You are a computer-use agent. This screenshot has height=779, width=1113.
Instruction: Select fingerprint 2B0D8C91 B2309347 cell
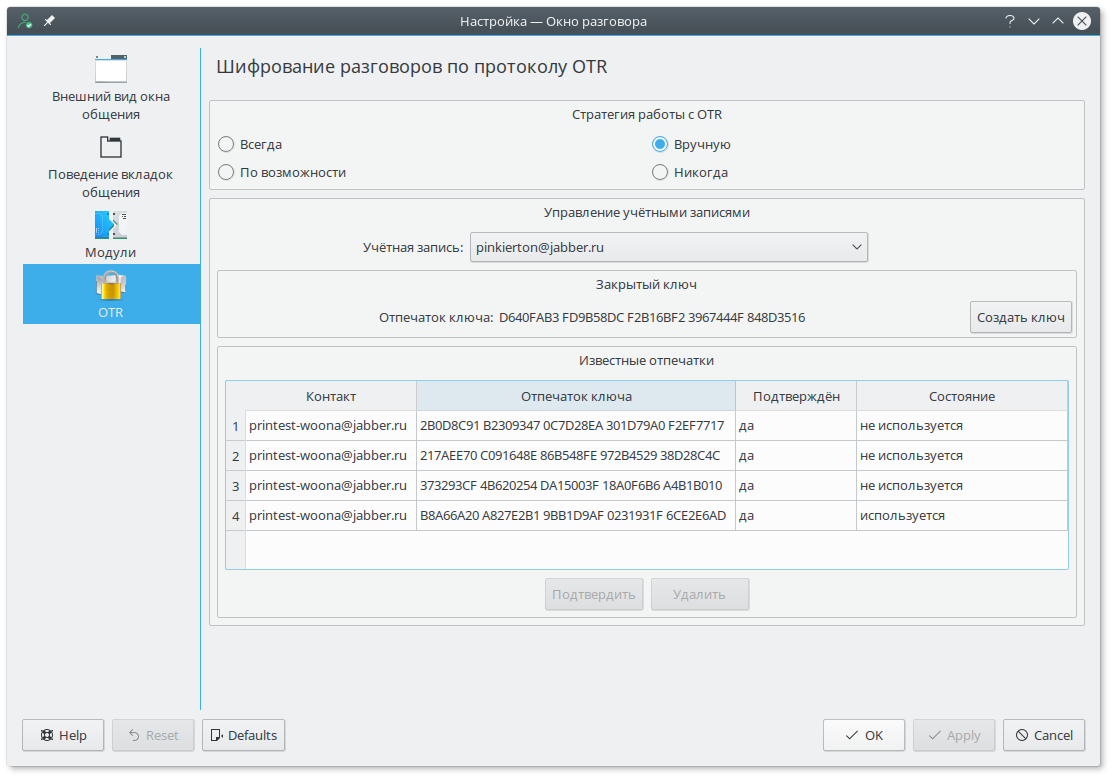576,426
